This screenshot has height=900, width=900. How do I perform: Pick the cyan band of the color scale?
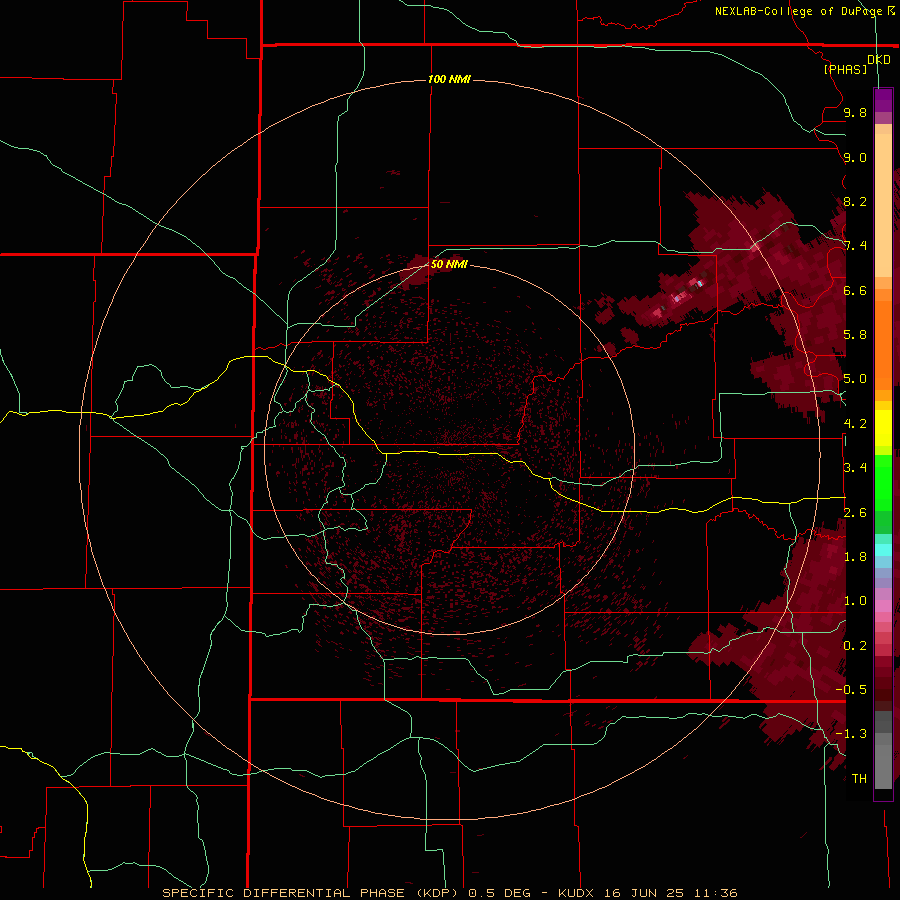(x=883, y=550)
